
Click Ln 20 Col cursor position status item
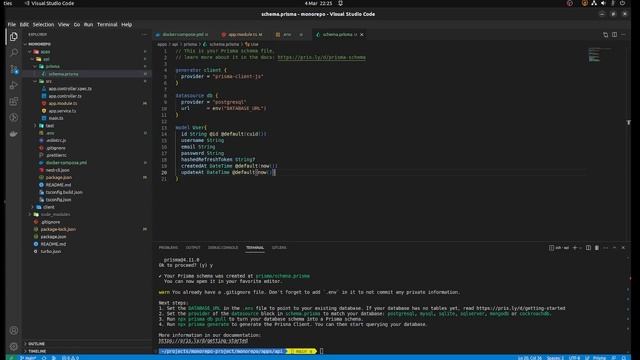click(x=530, y=358)
